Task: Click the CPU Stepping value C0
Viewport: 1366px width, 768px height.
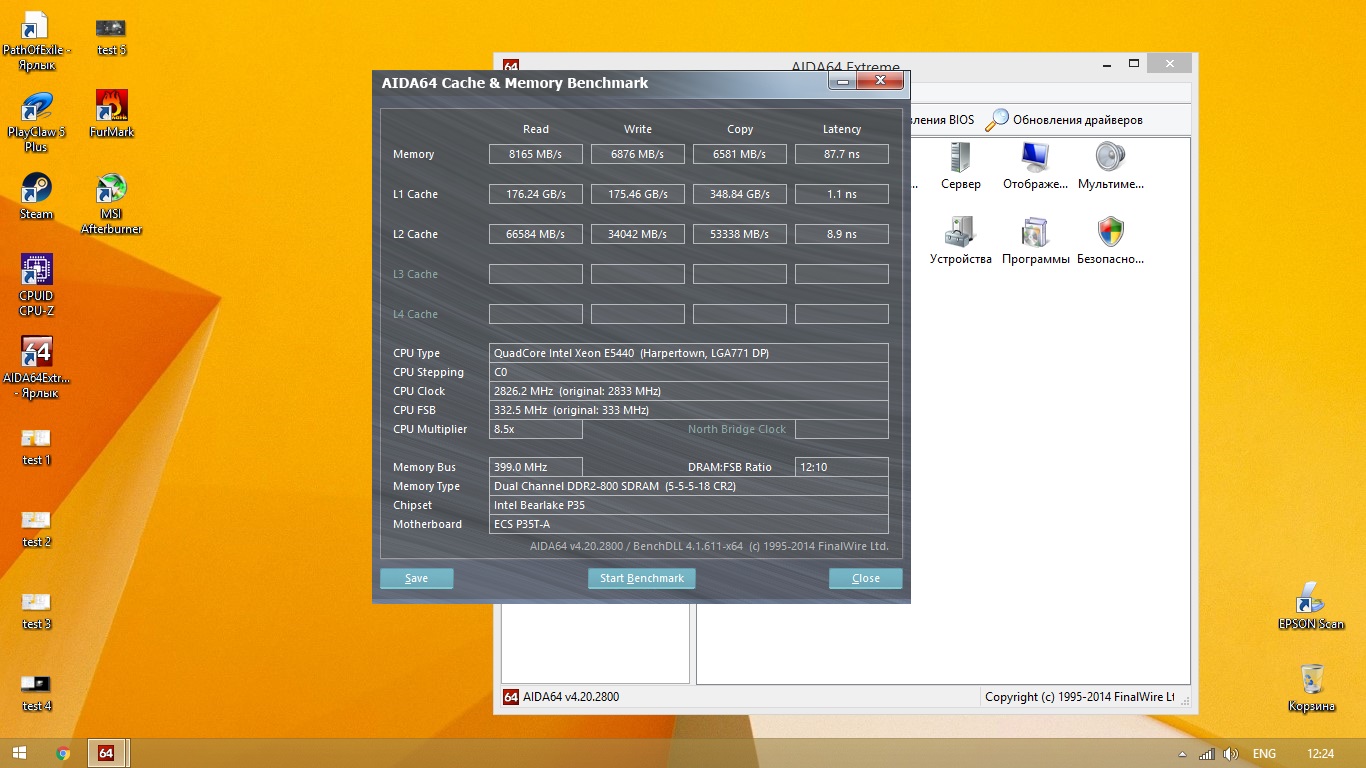Action: [x=689, y=372]
